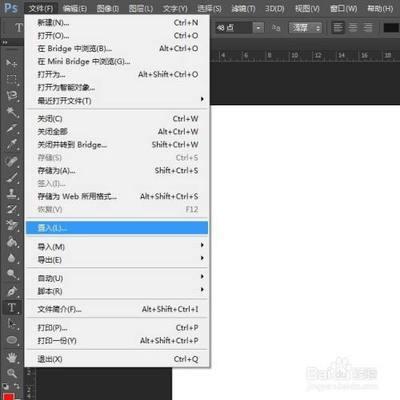This screenshot has width=400, height=400.
Task: Click highlighted 置入(L)... entry
Action: [117, 228]
